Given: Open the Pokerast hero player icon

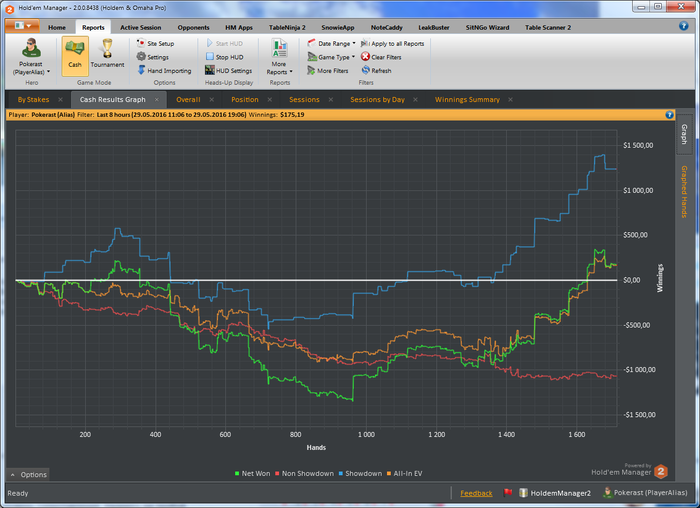Looking at the screenshot, I should click(31, 56).
